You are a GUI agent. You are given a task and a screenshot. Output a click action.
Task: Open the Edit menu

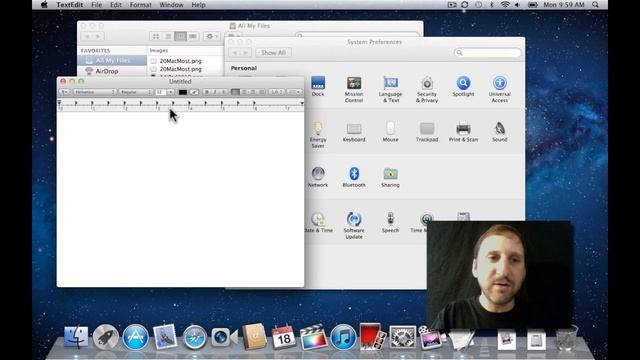pyautogui.click(x=116, y=5)
